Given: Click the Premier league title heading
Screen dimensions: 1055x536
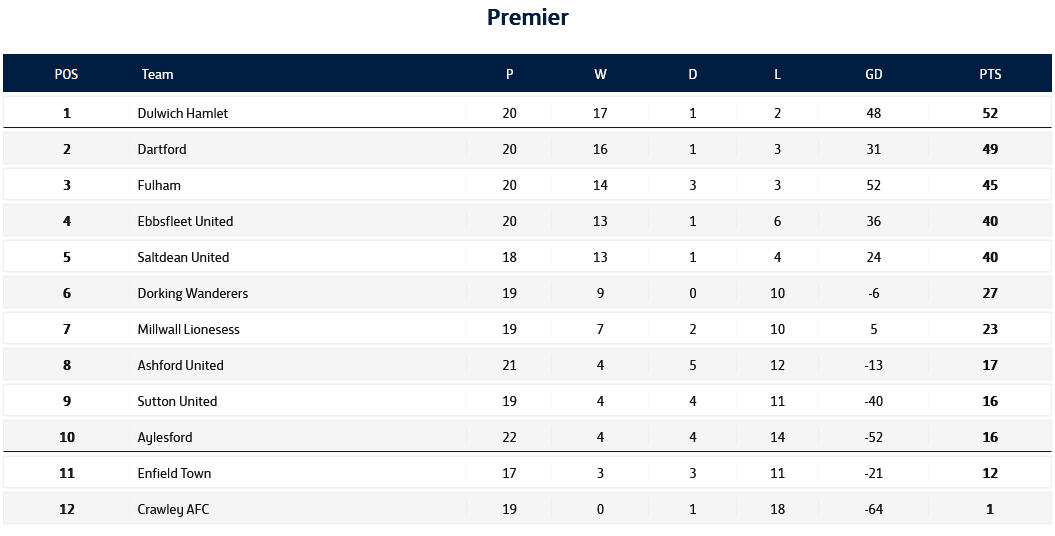Looking at the screenshot, I should pos(527,17).
